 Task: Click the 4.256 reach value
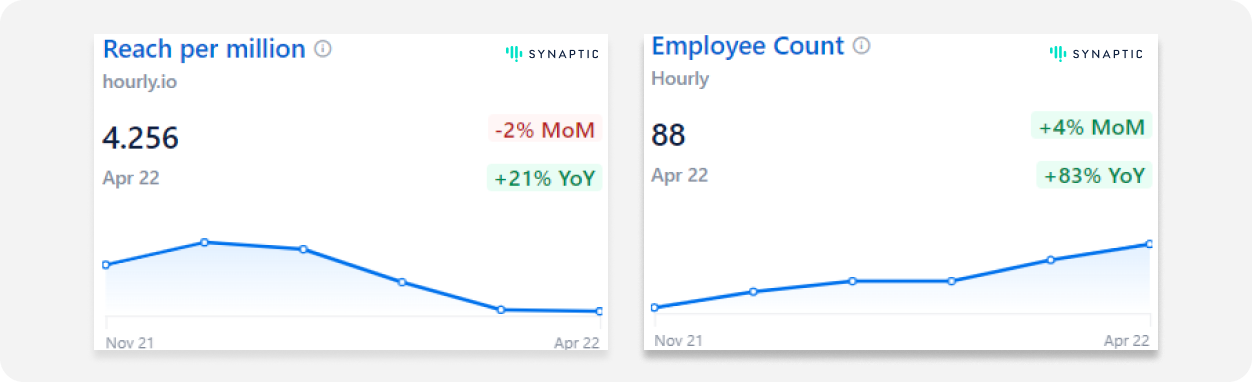[x=141, y=138]
